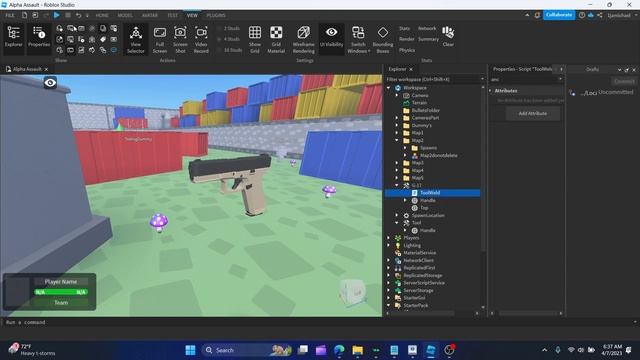
Task: Expand the Spawns folder
Action: [x=405, y=148]
